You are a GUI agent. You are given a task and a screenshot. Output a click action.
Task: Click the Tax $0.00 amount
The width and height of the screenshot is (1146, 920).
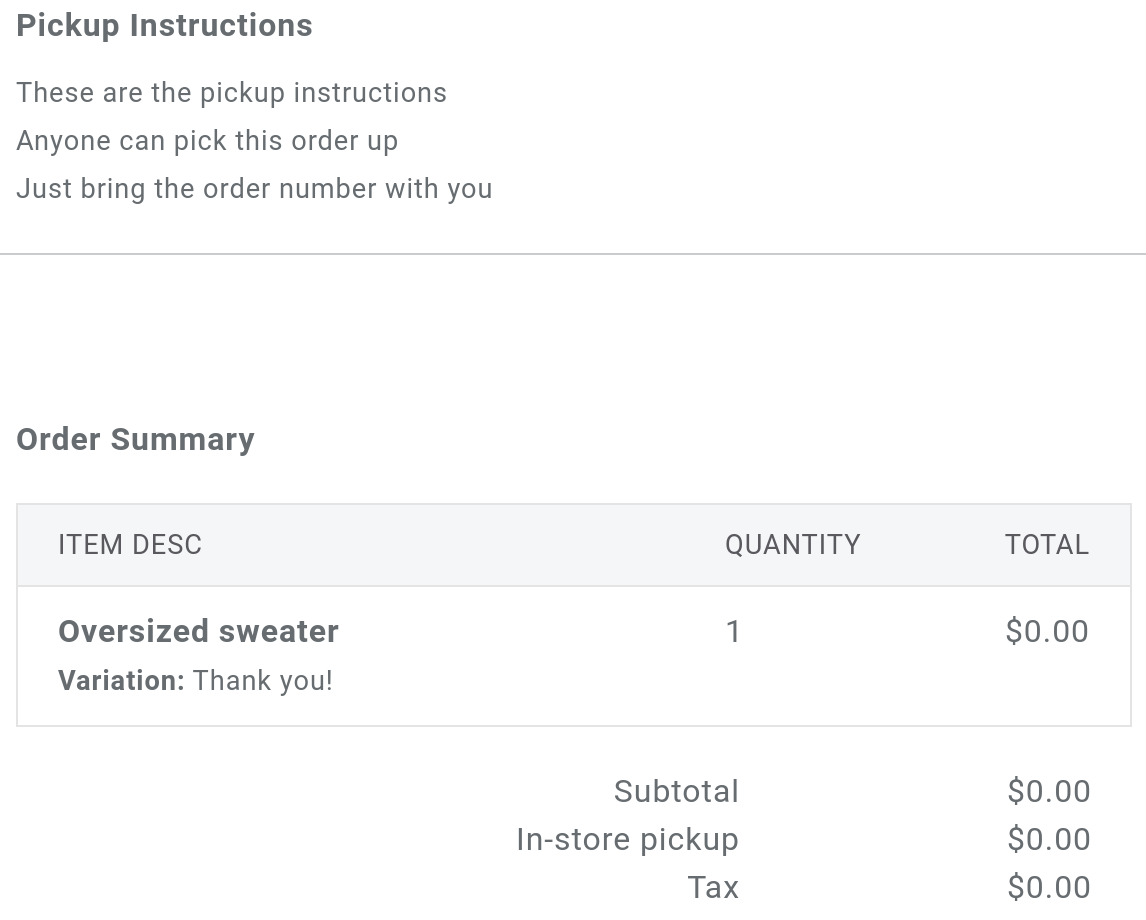1048,888
